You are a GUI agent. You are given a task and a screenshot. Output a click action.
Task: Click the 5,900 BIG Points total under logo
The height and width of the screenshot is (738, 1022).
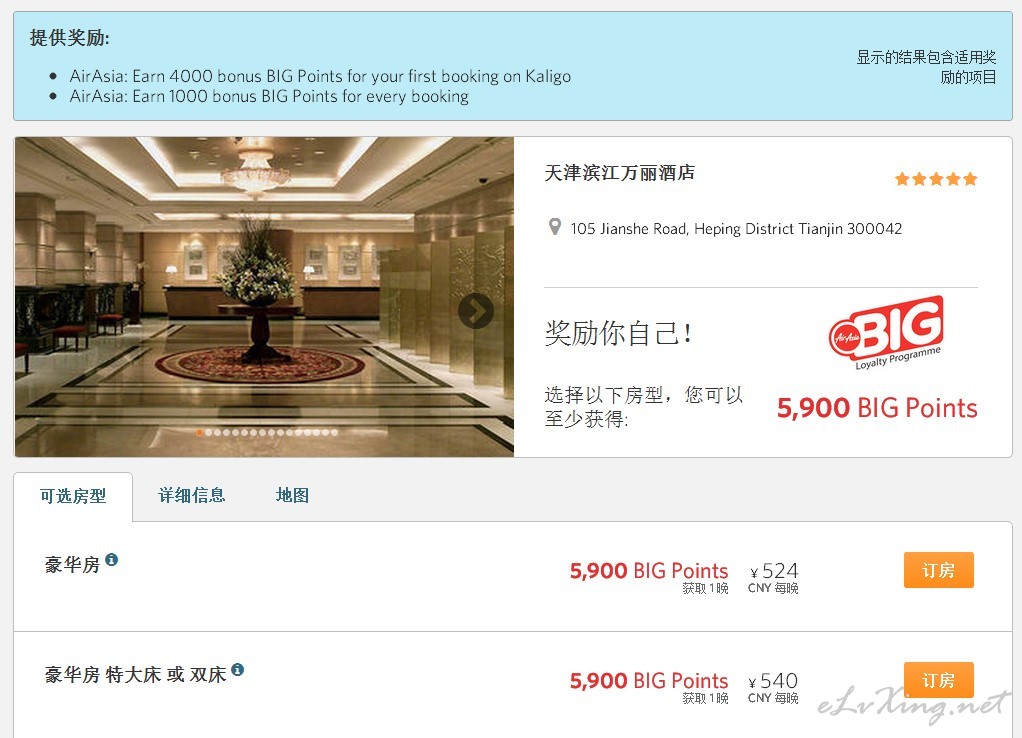click(x=877, y=408)
